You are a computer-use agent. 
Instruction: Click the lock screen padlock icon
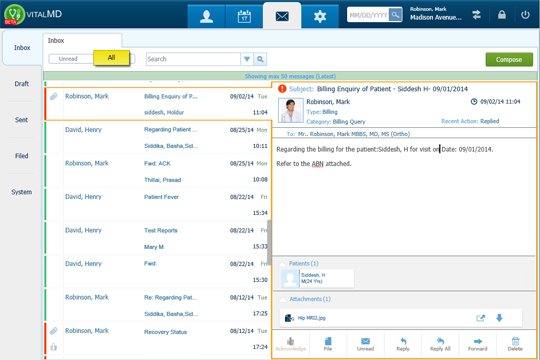click(x=502, y=15)
